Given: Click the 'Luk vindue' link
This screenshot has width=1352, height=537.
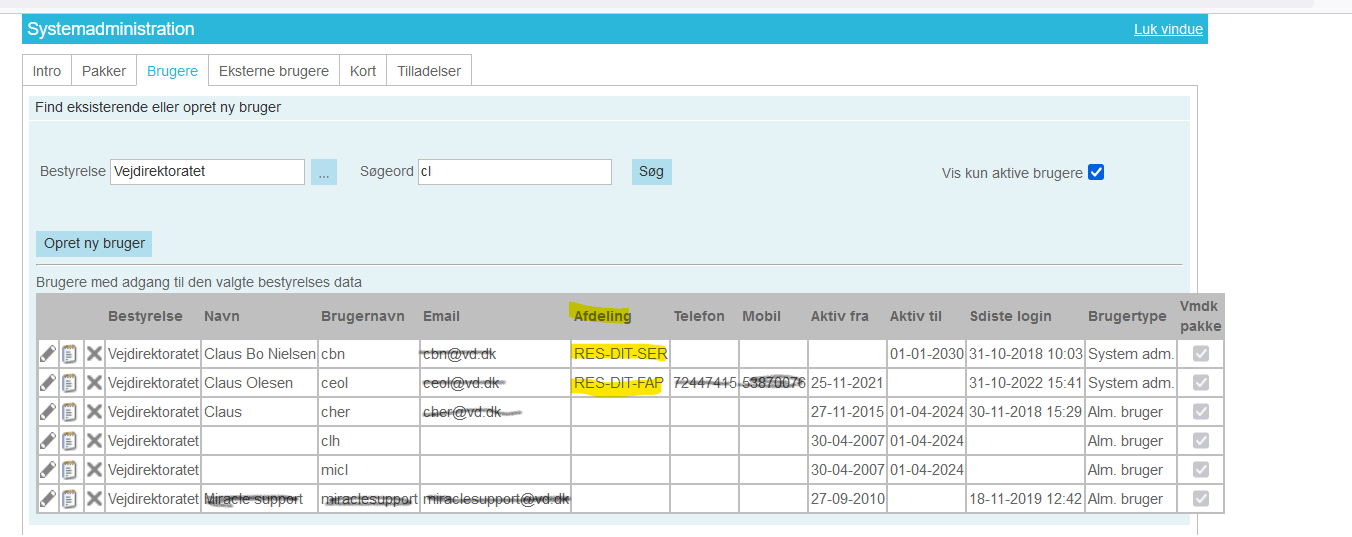Looking at the screenshot, I should pos(1168,29).
